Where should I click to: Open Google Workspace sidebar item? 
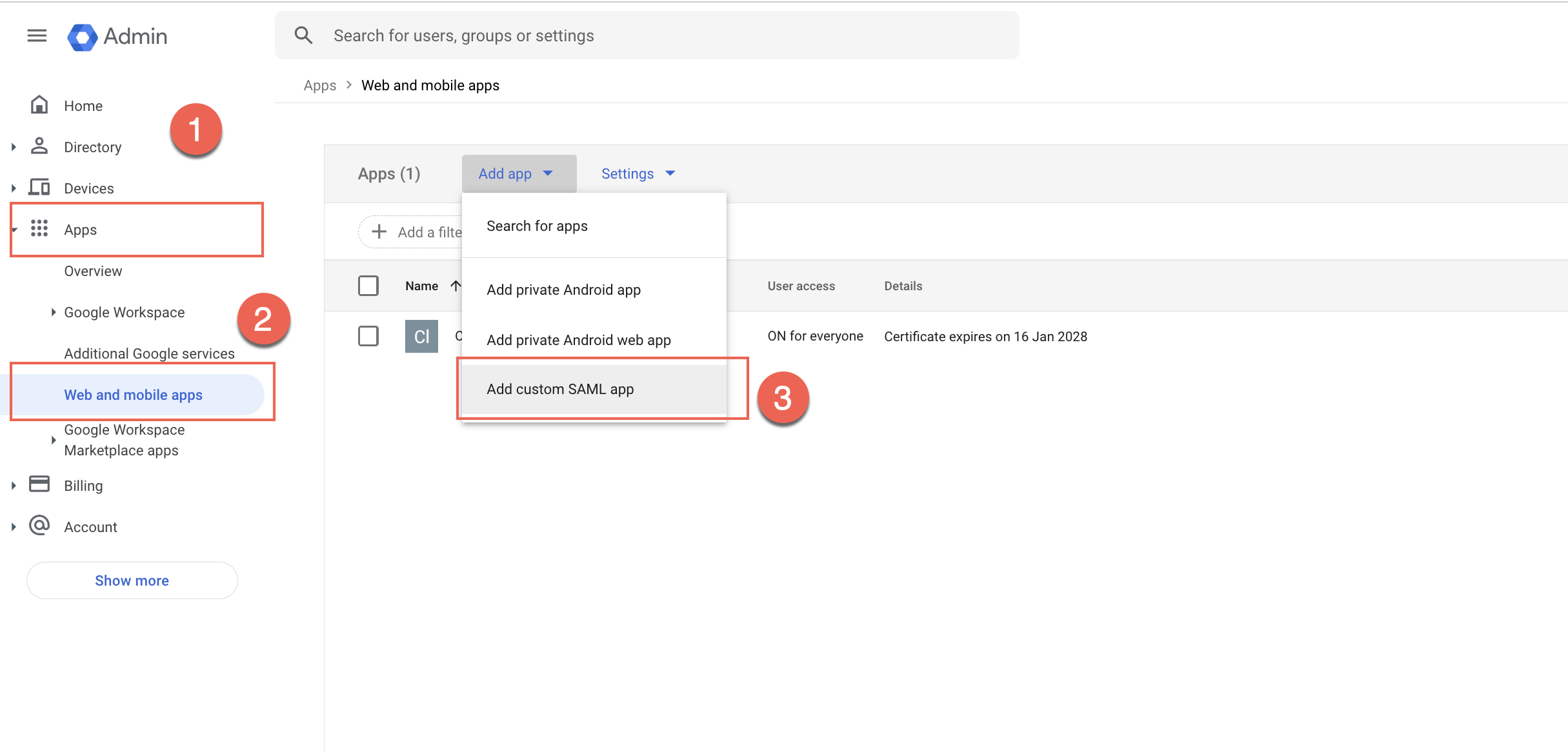124,312
